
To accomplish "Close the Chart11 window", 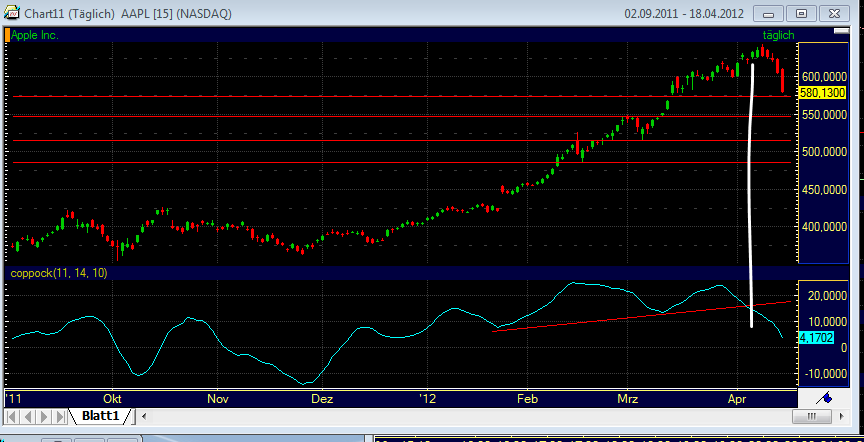I will tap(834, 13).
